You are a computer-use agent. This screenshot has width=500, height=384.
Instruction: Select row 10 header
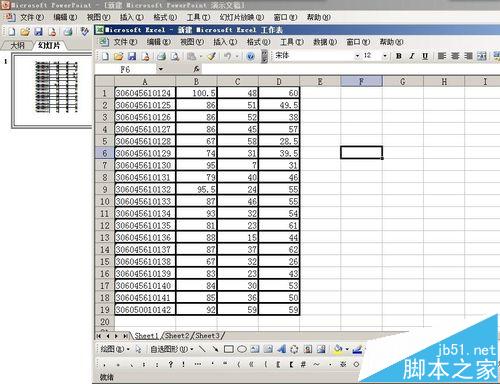tap(104, 201)
